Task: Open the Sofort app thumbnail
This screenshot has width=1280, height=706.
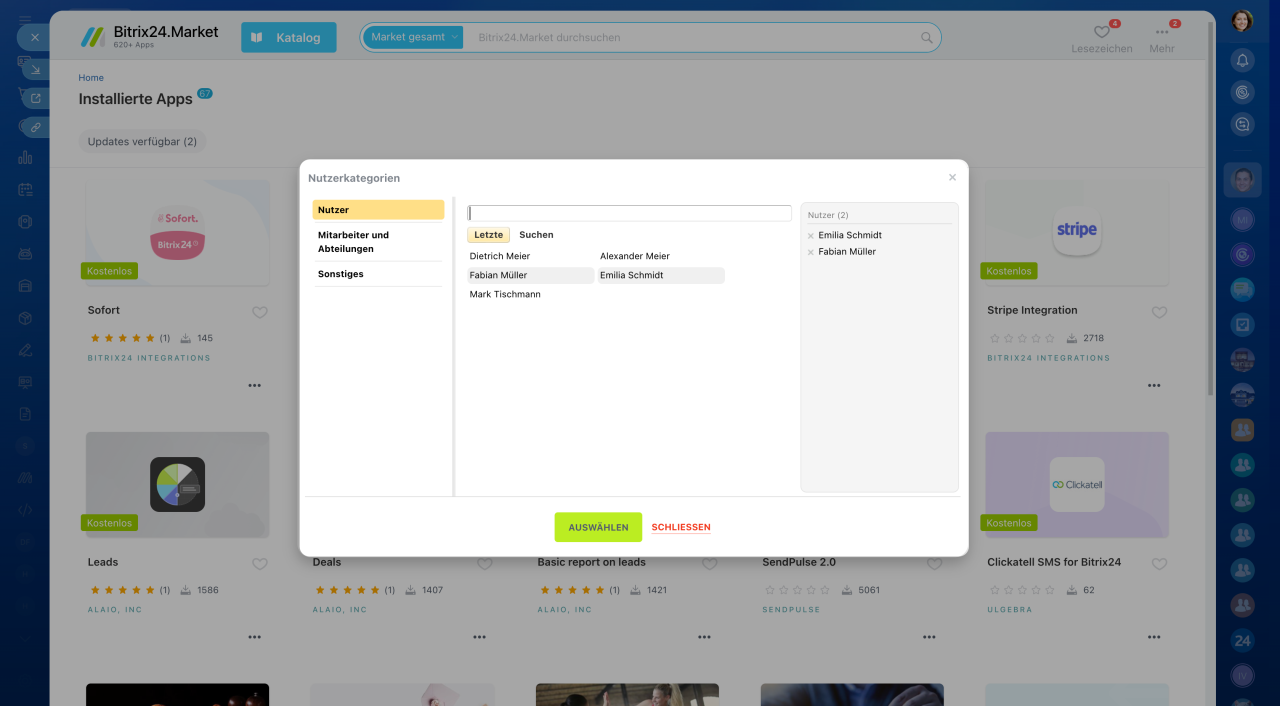Action: pos(177,232)
